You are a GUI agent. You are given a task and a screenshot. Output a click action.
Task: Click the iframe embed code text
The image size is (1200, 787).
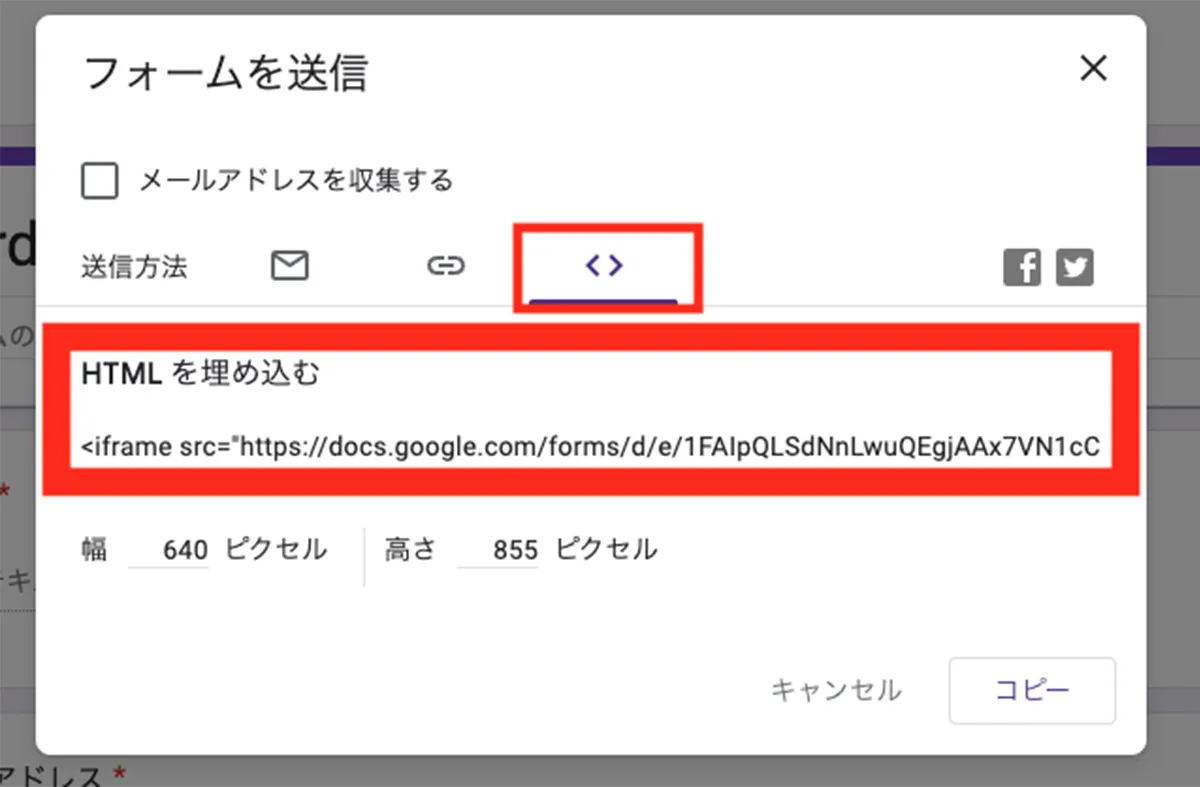coord(590,447)
